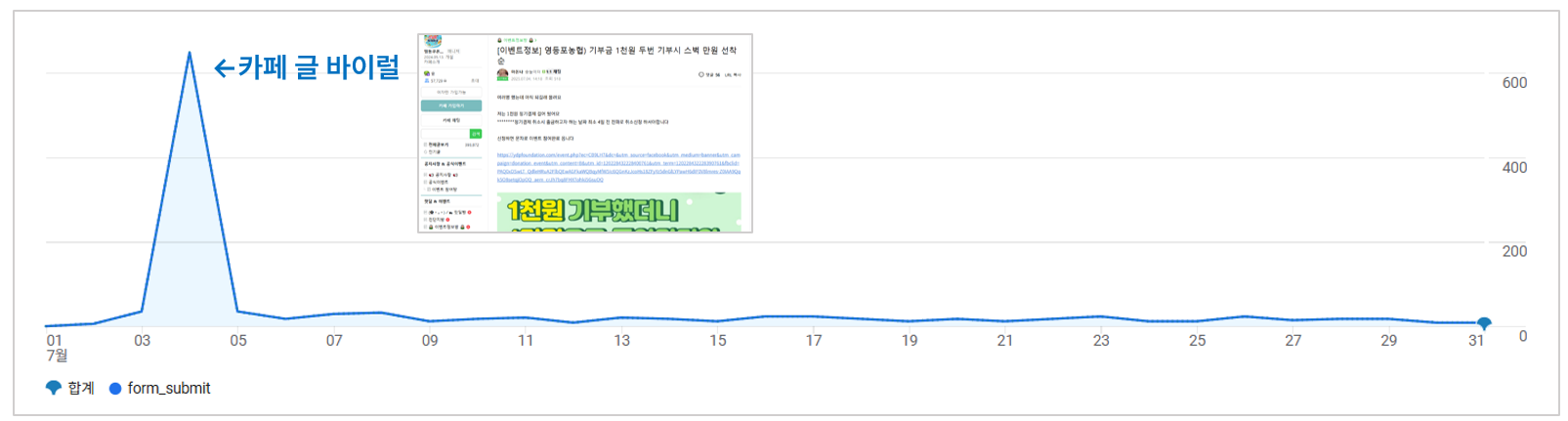Click the 31 date tick label

pos(1475,341)
